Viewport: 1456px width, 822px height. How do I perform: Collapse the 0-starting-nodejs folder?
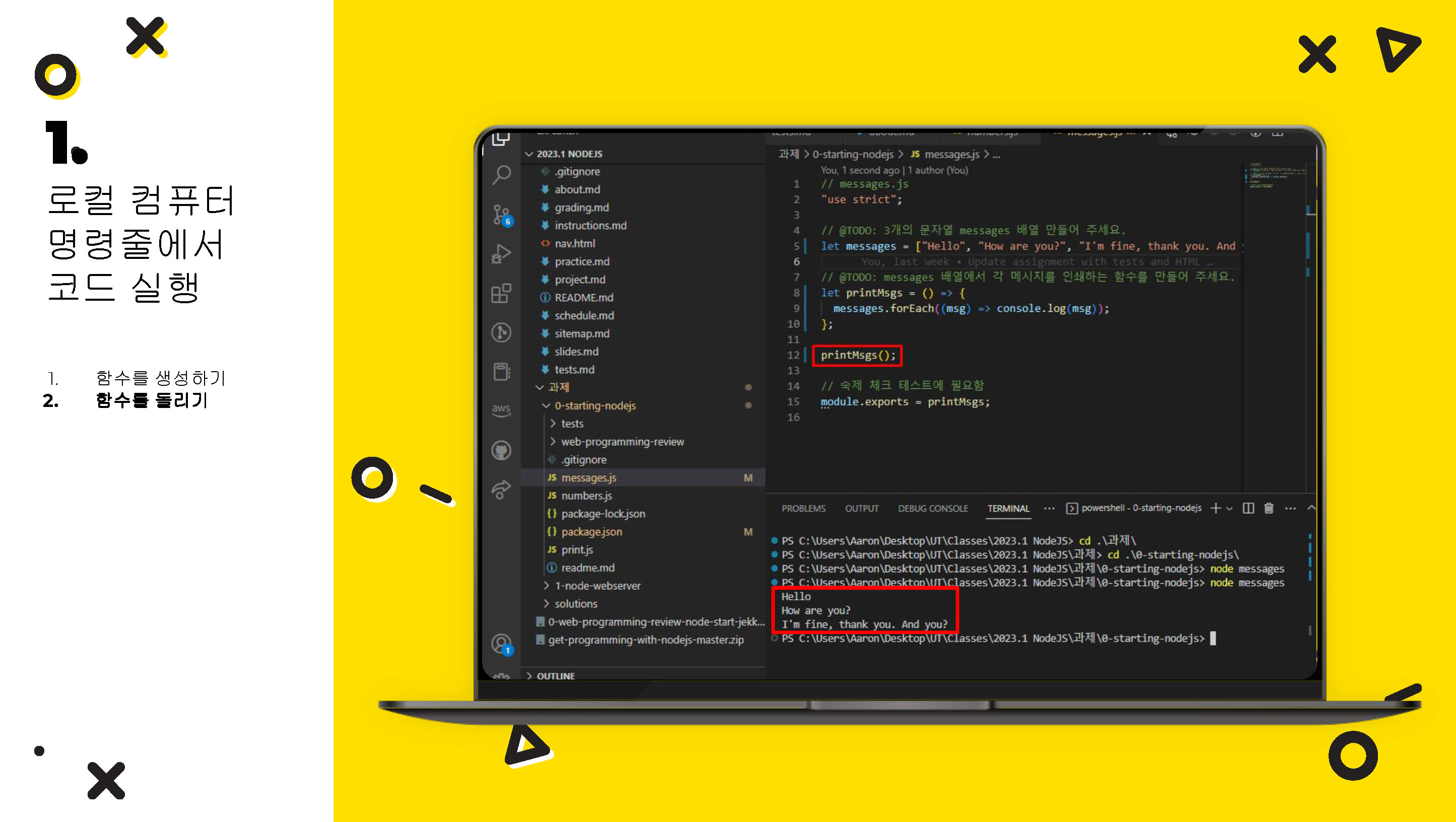click(546, 405)
